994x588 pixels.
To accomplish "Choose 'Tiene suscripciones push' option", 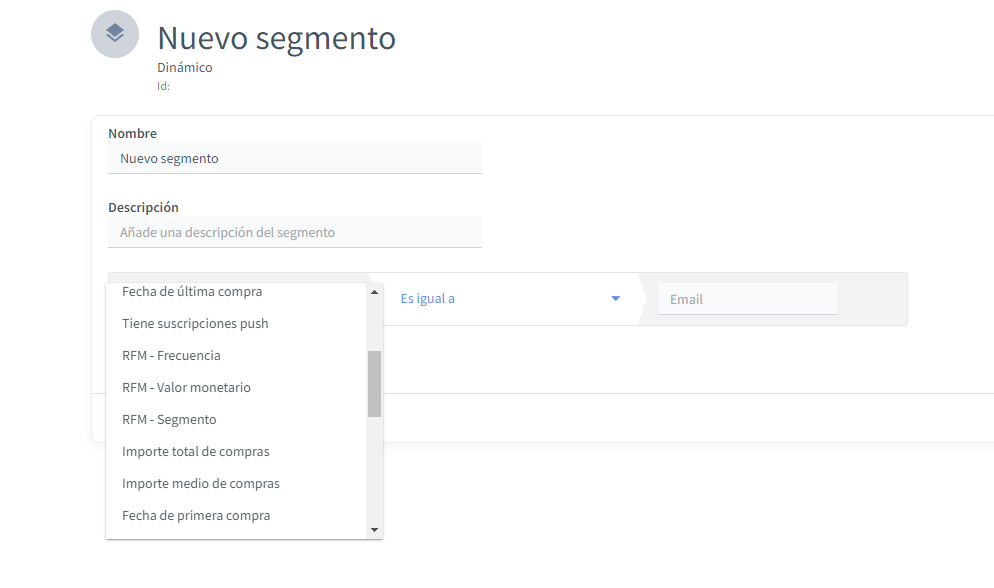I will coord(195,324).
